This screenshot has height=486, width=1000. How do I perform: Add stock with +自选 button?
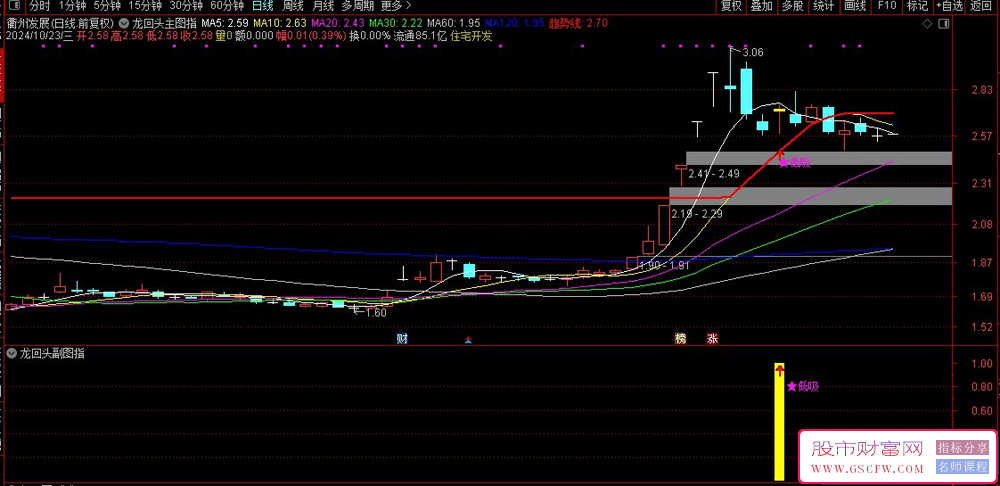(950, 6)
